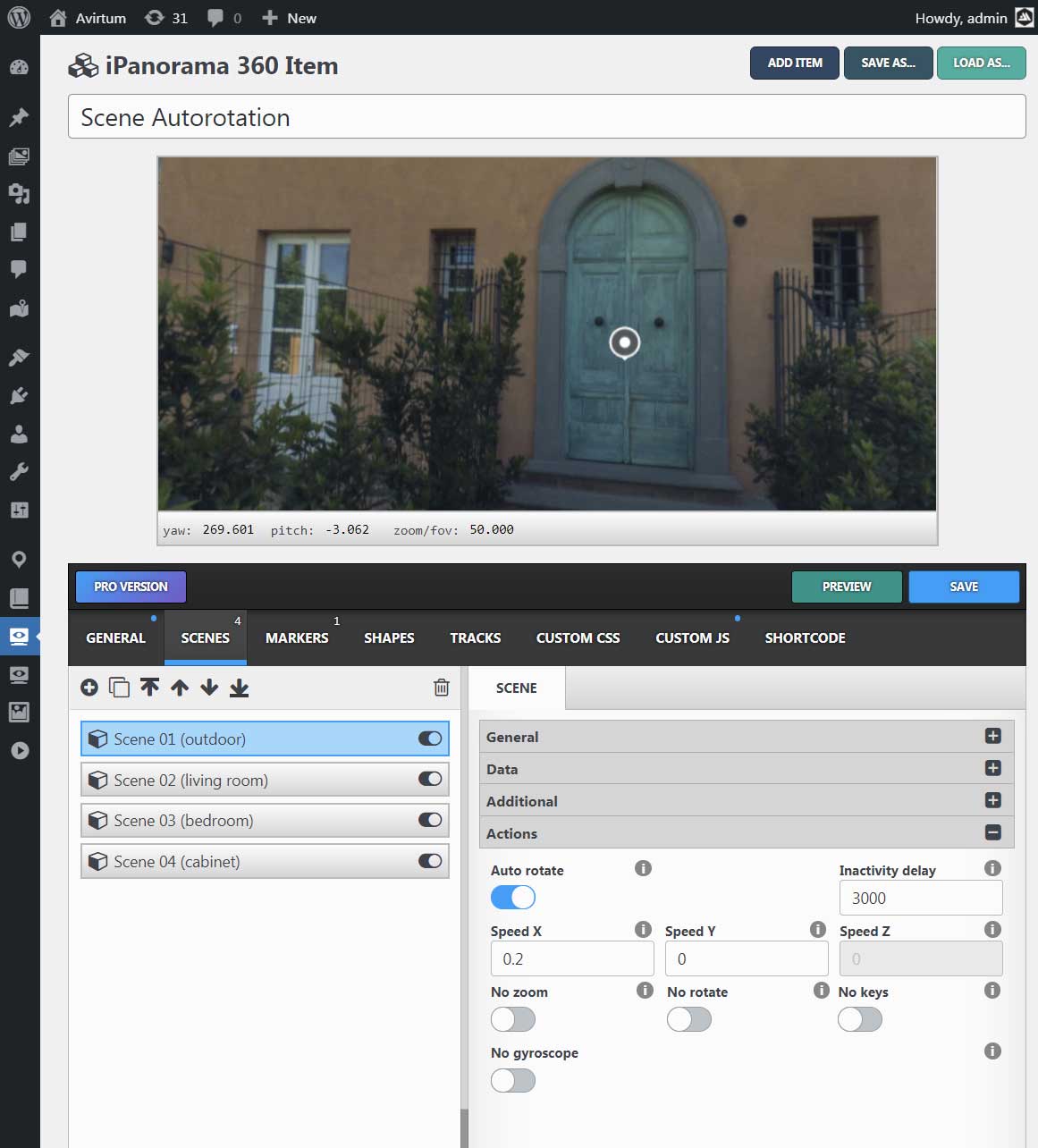1038x1148 pixels.
Task: Toggle visibility of Scene 01 (outdoor)
Action: click(430, 739)
